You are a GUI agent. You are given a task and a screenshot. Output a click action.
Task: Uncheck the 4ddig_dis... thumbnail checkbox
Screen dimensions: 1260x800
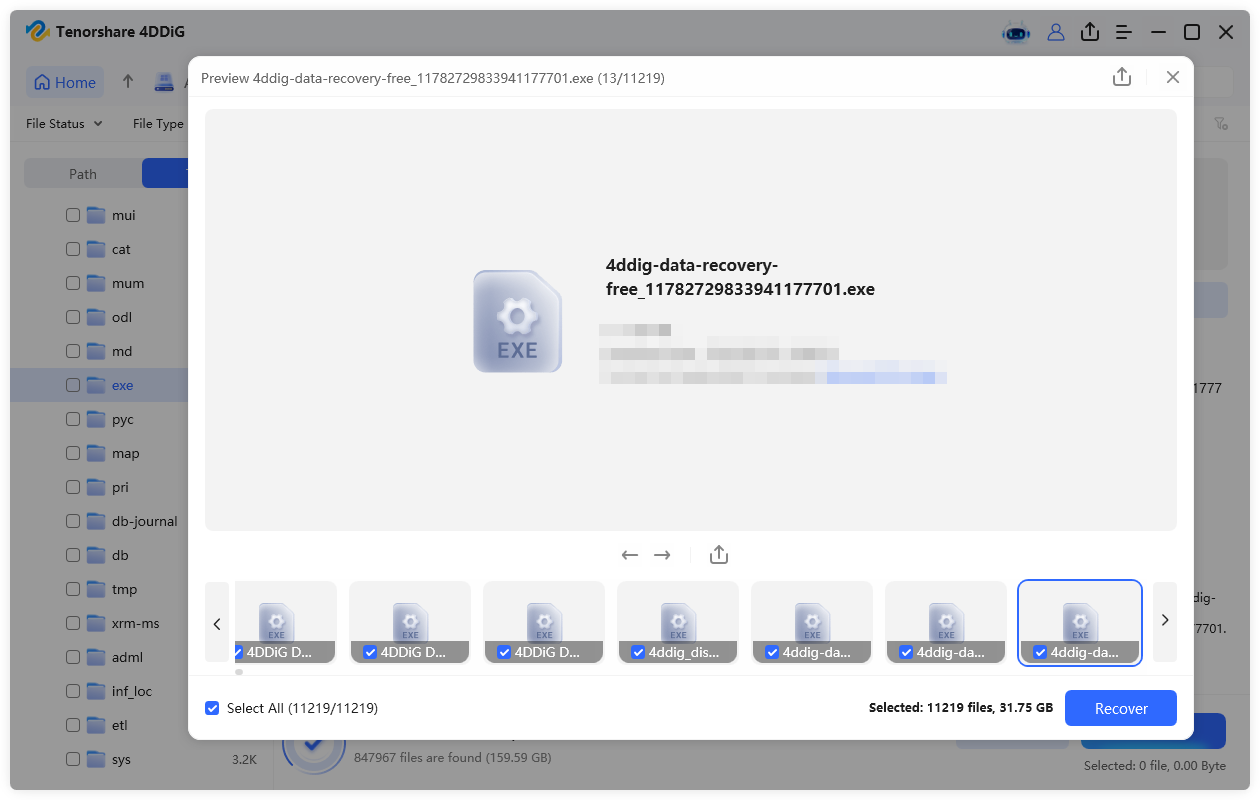[x=638, y=652]
